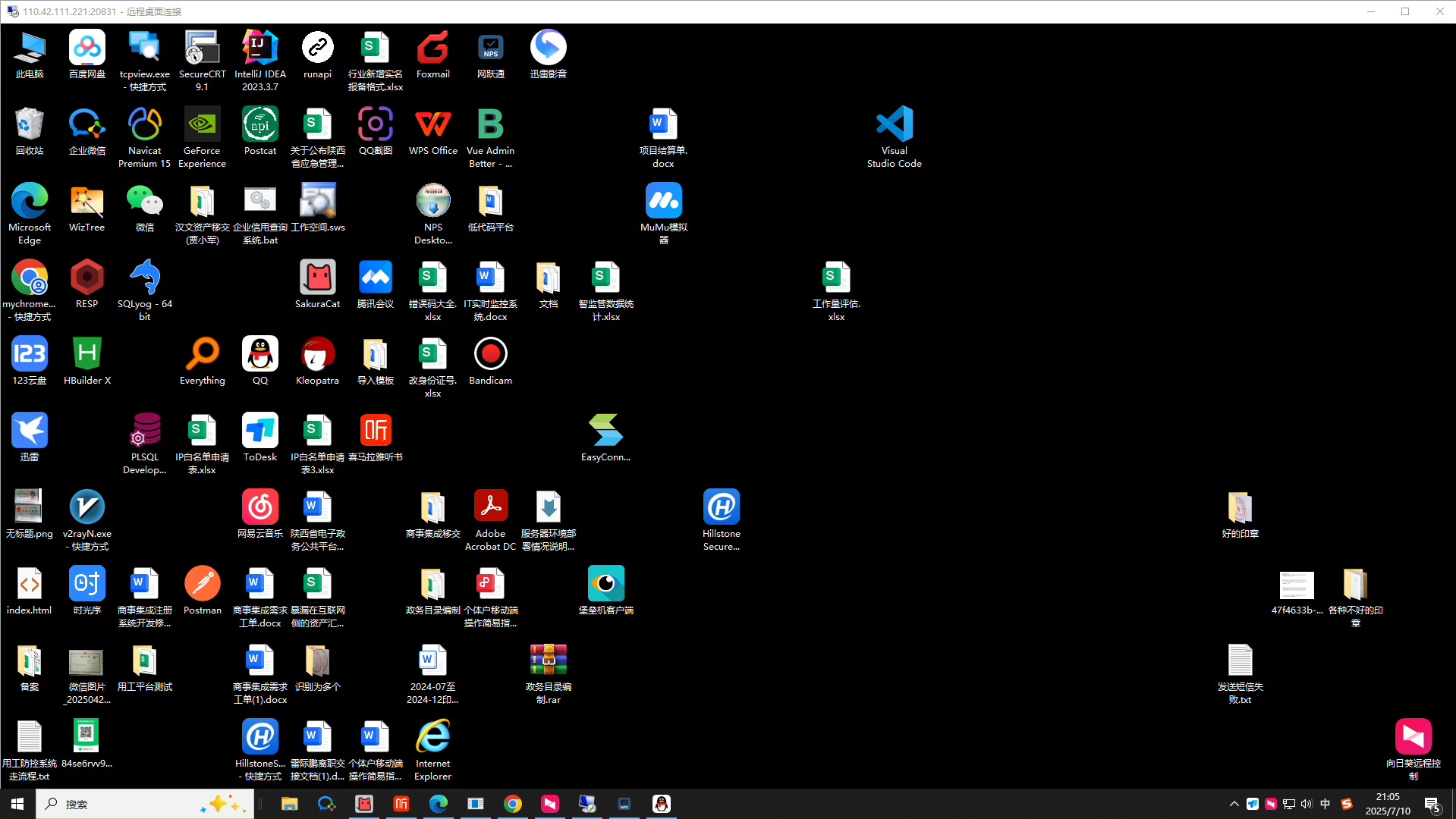Open 工作量评估.xlsx spreadsheet

837,290
